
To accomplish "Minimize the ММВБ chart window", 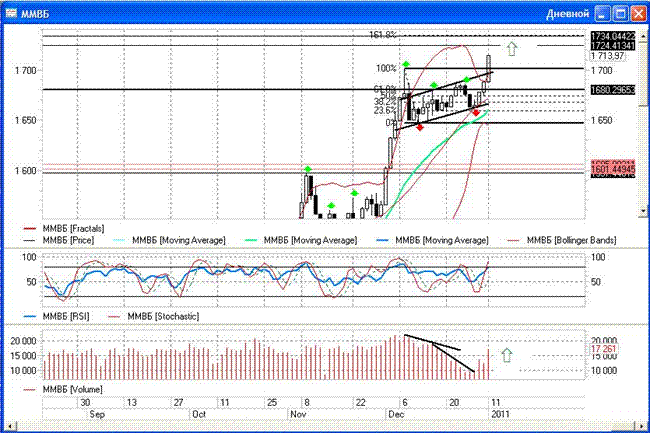I will pyautogui.click(x=602, y=14).
